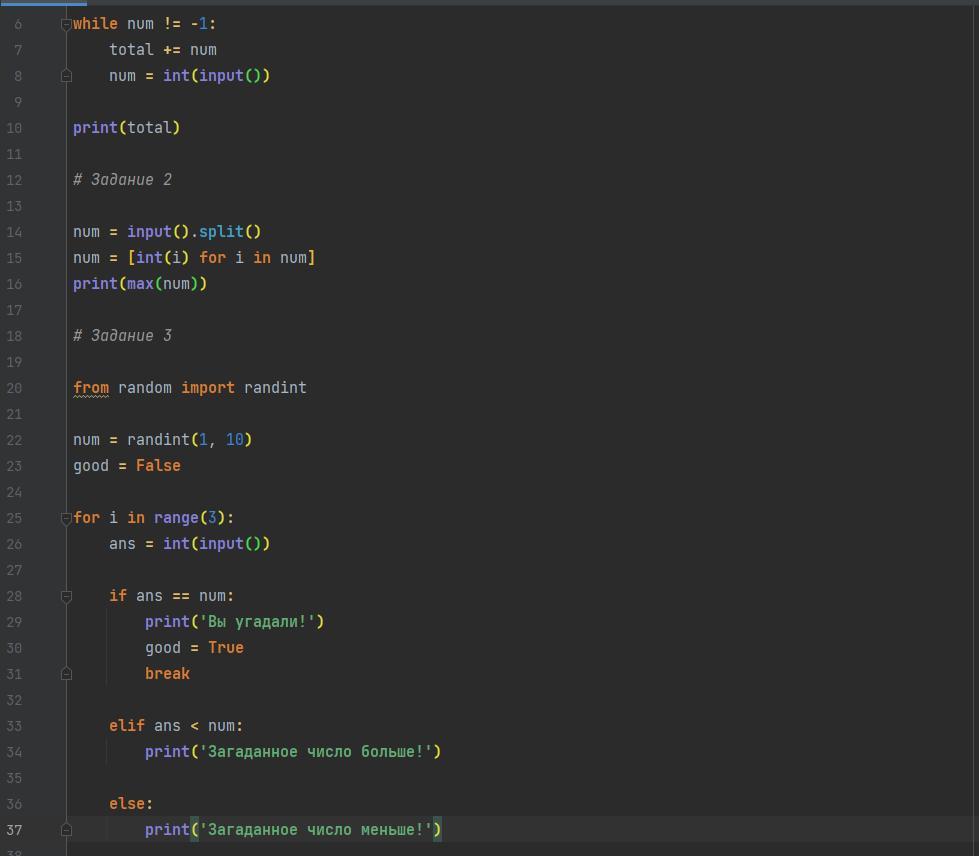Click the 'else:' keyword on line 36
979x856 pixels.
(131, 804)
